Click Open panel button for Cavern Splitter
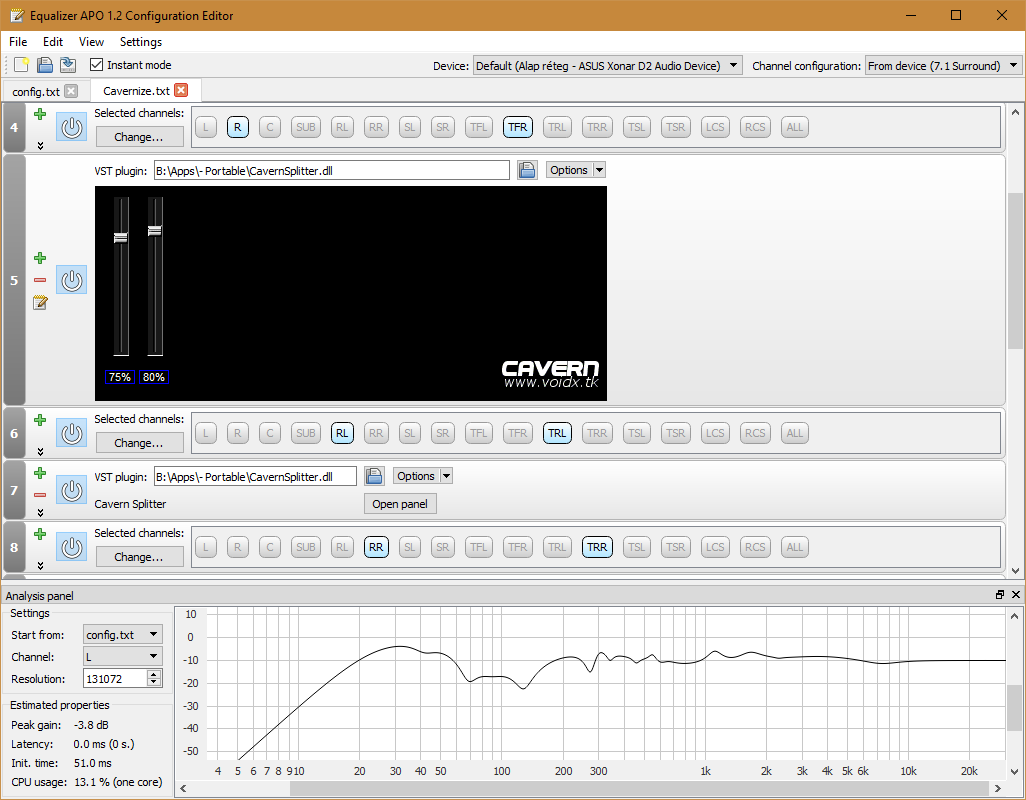1026x800 pixels. pyautogui.click(x=400, y=504)
